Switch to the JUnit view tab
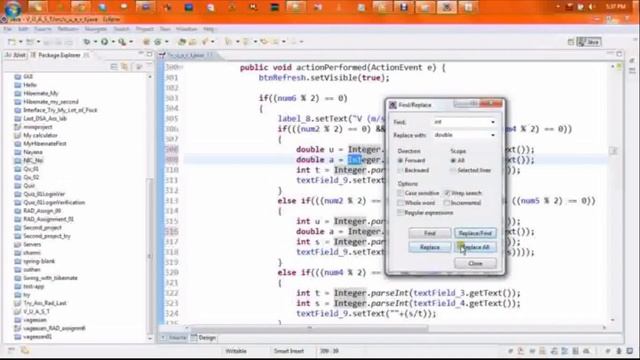 (x=16, y=55)
